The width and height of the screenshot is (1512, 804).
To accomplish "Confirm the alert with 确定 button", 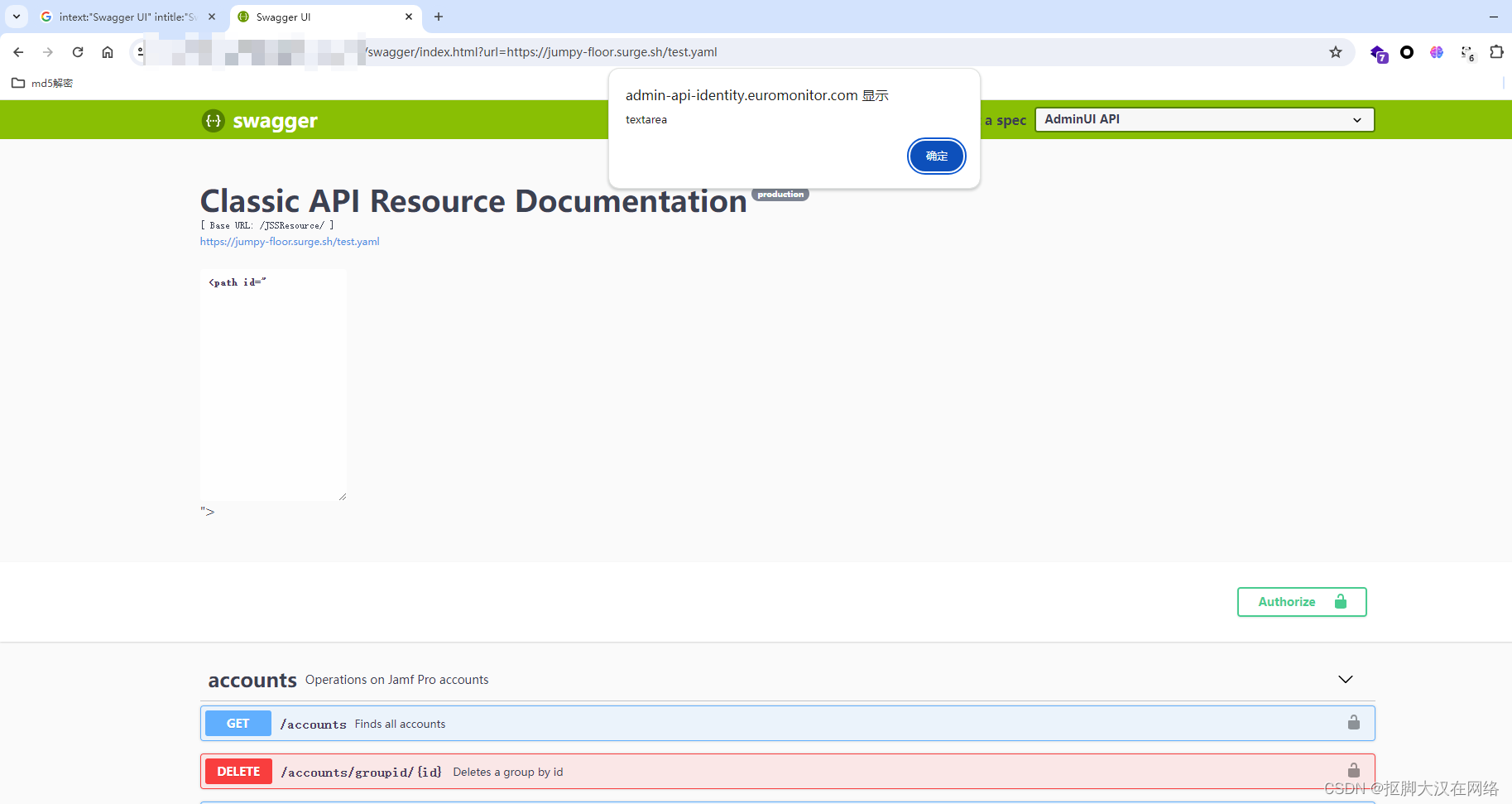I will coord(937,156).
